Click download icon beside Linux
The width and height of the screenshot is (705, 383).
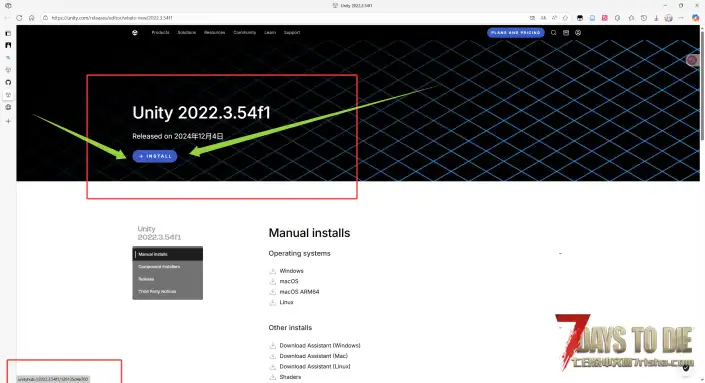pos(272,302)
